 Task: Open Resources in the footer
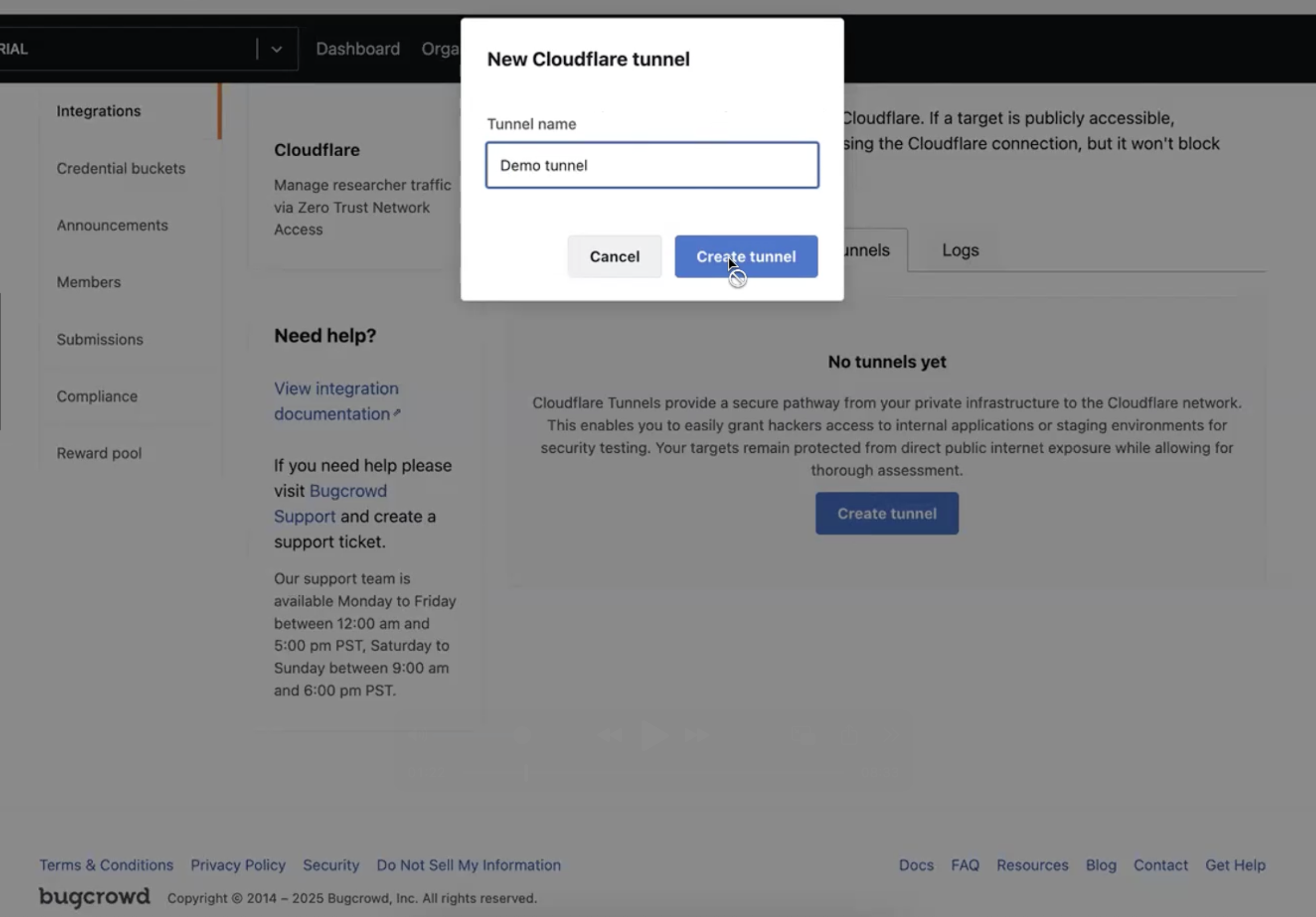[1032, 865]
